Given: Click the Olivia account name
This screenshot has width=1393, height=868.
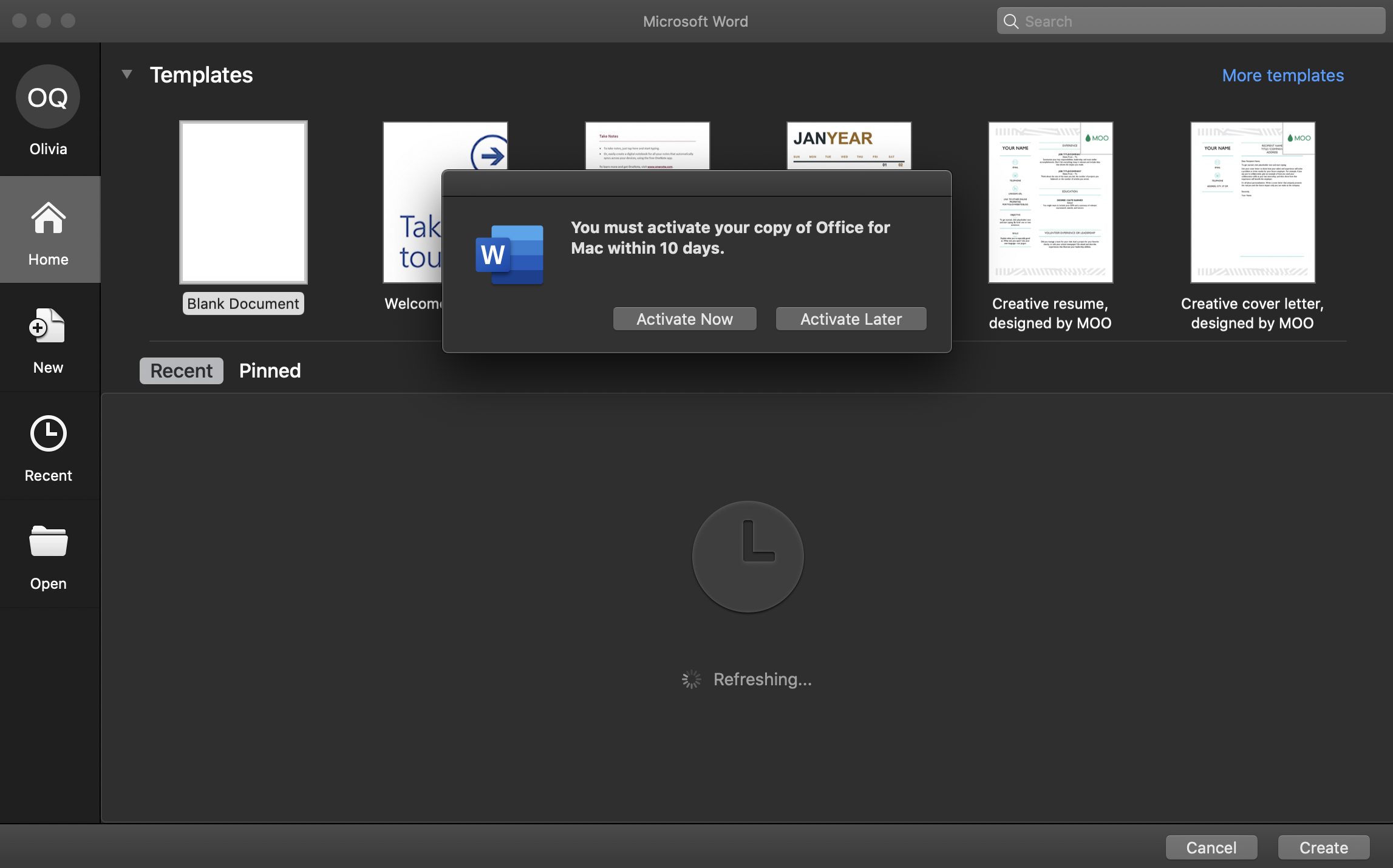Looking at the screenshot, I should click(x=48, y=149).
